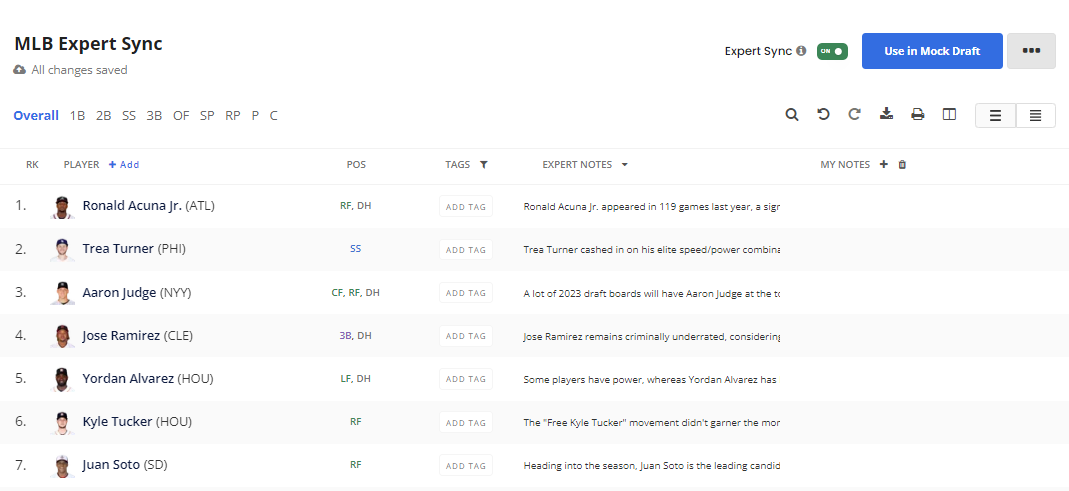Click the Expert Sync info icon

[802, 51]
